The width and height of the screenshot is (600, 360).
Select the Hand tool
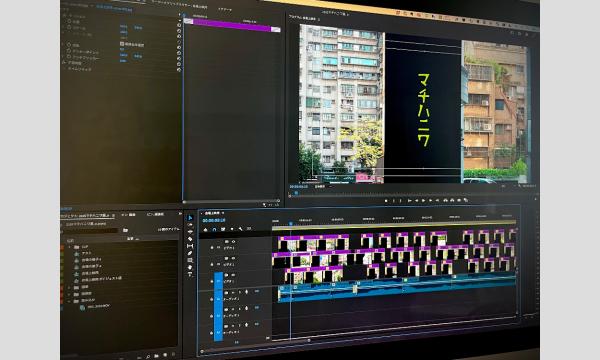pos(190,267)
